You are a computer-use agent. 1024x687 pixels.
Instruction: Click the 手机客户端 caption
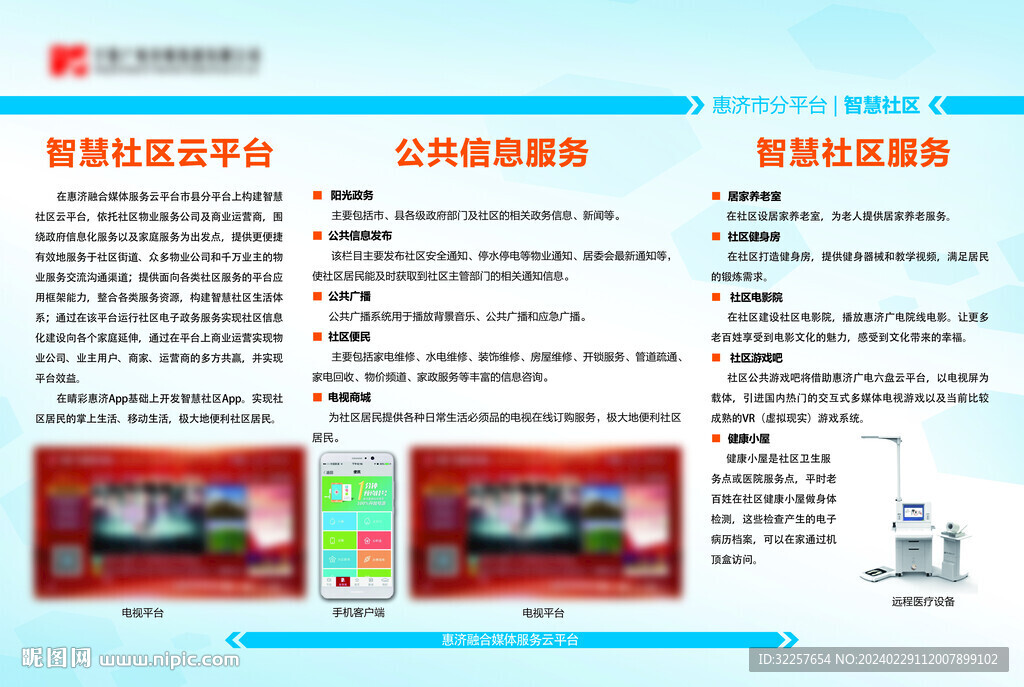coord(359,613)
